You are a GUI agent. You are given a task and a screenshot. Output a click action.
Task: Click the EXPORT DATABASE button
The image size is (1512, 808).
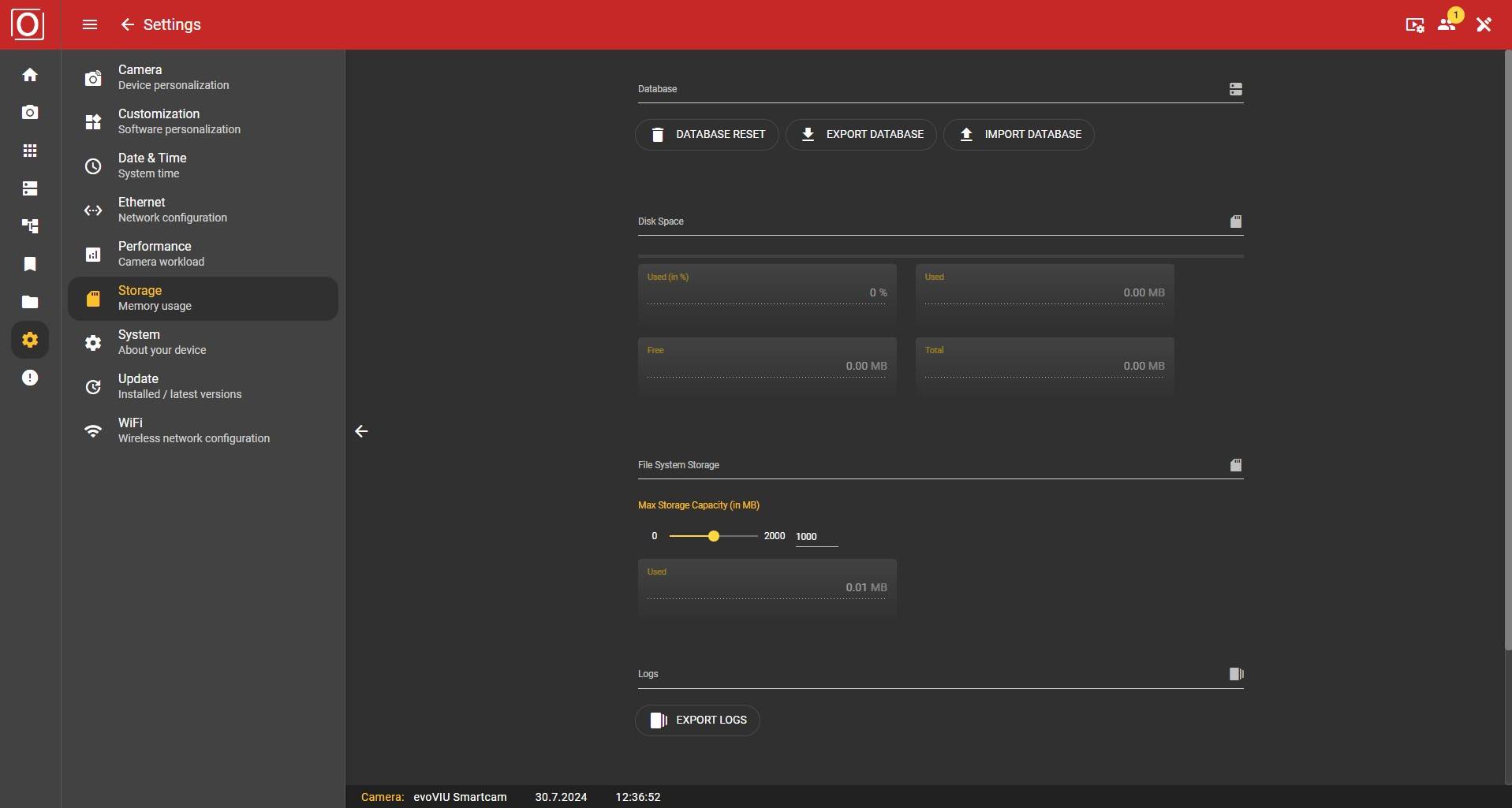[x=861, y=135]
